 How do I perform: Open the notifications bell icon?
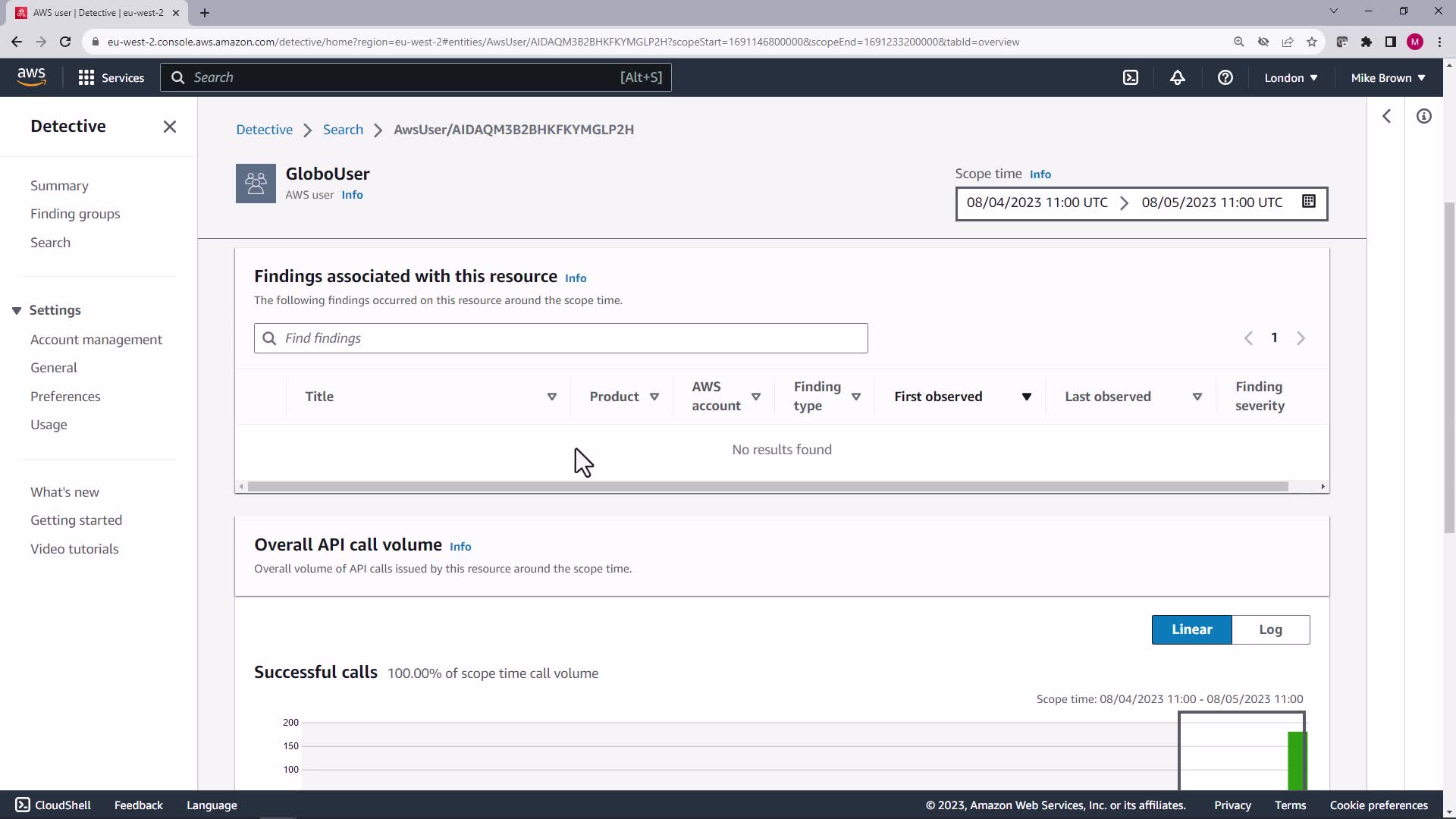point(1177,77)
